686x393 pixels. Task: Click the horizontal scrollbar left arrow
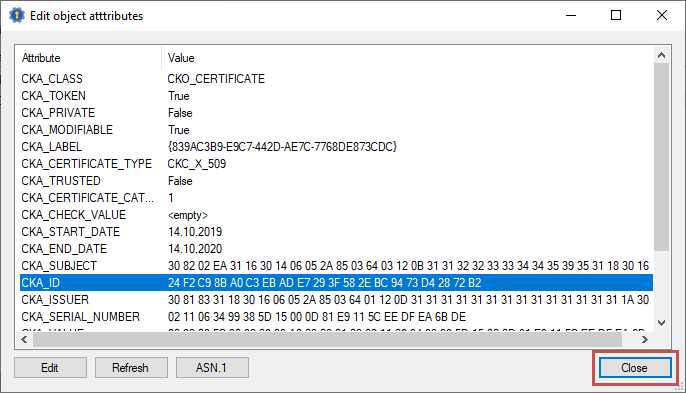(x=24, y=339)
